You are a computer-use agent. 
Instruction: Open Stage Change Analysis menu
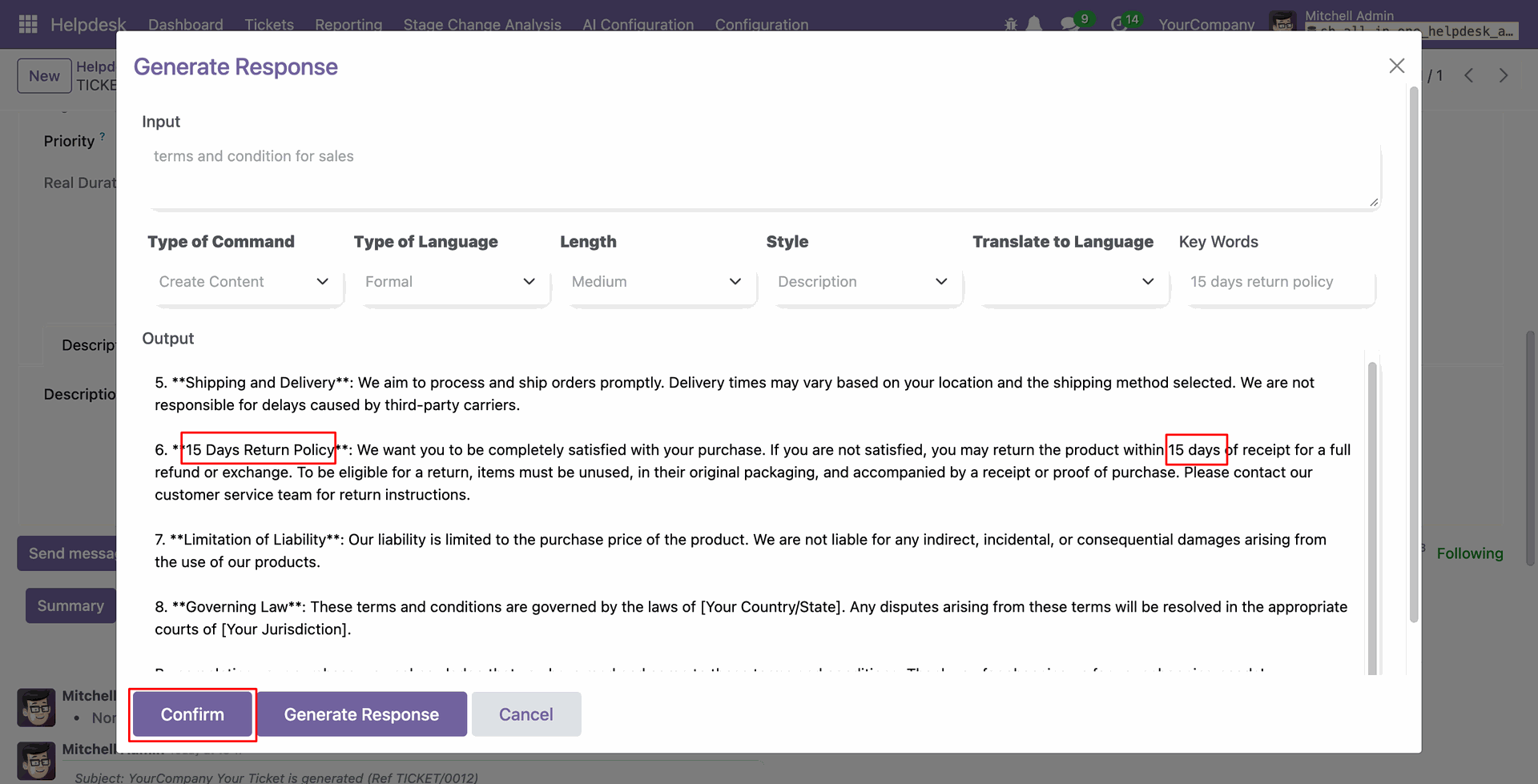pyautogui.click(x=482, y=24)
